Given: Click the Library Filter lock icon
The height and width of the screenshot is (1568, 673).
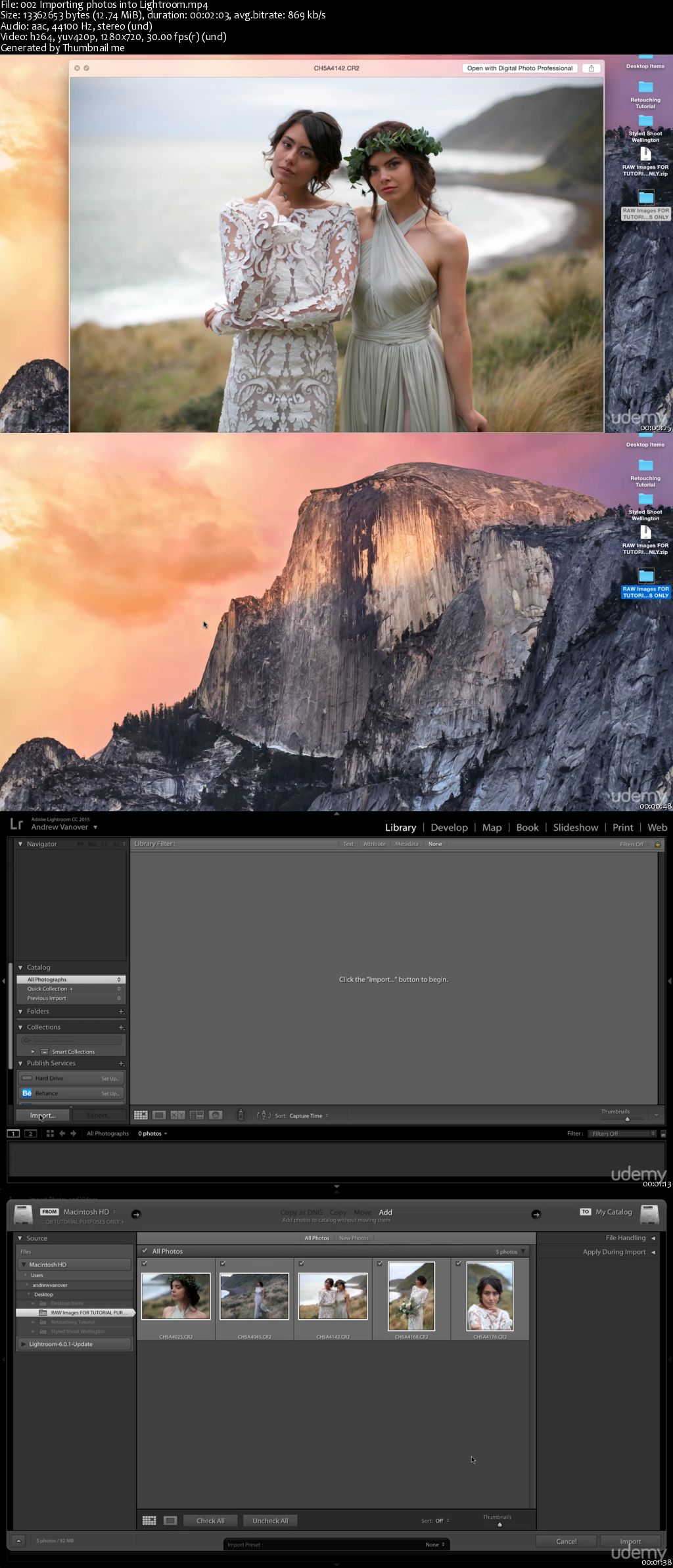Looking at the screenshot, I should tap(658, 843).
